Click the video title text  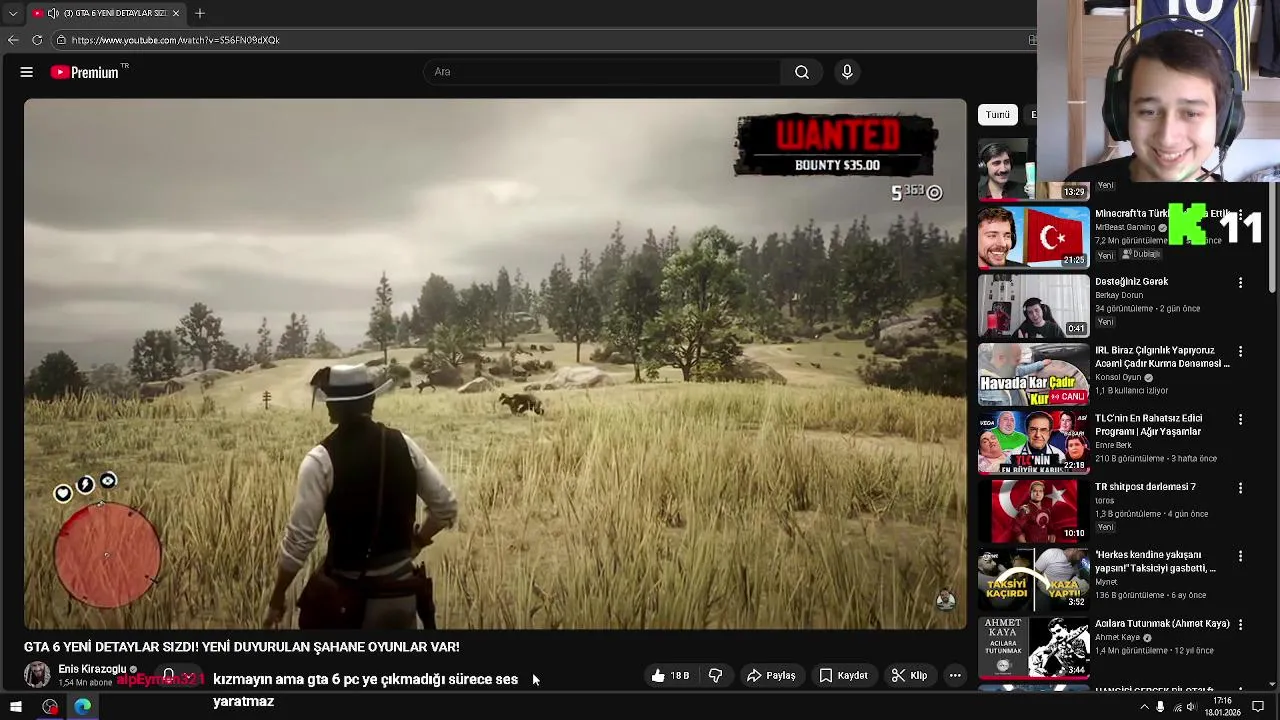coord(242,647)
